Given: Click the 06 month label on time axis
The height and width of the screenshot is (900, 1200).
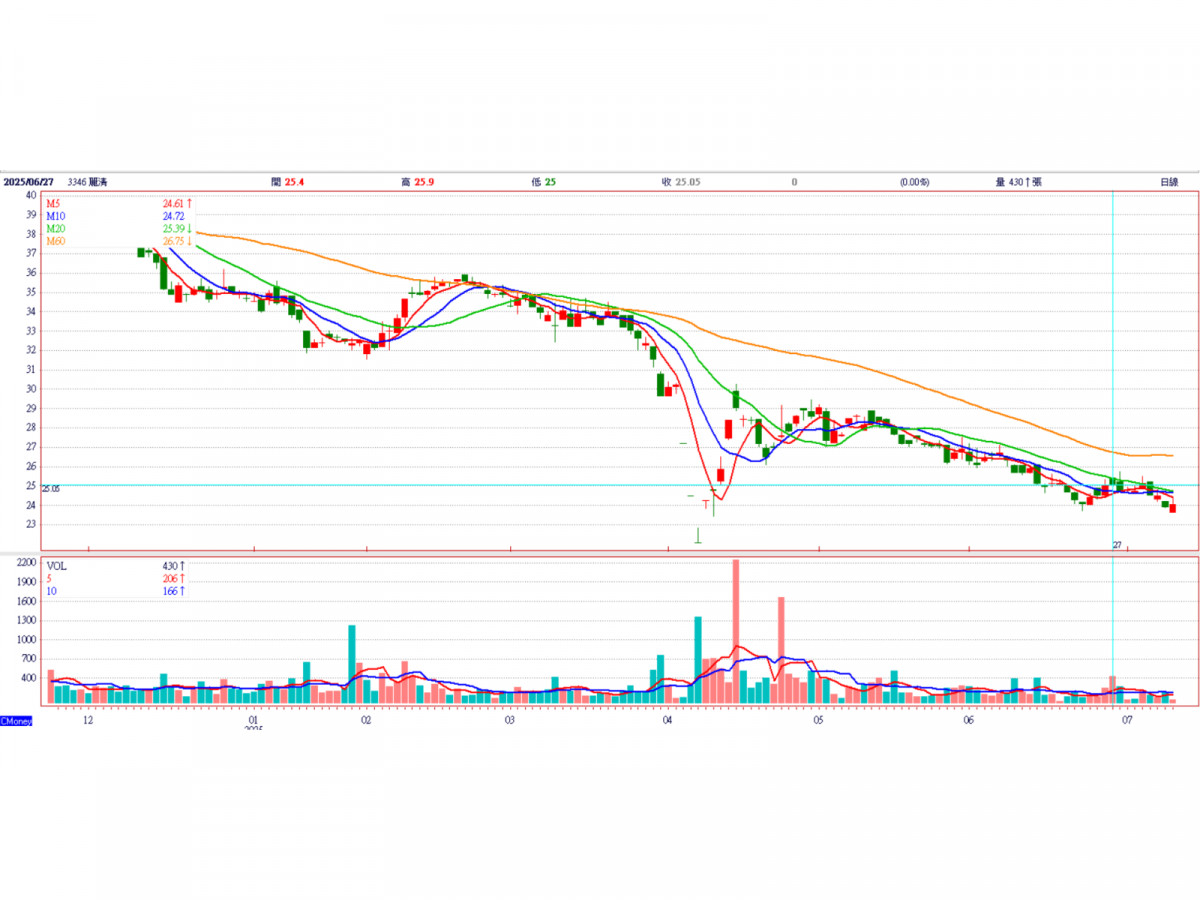Looking at the screenshot, I should pos(968,720).
